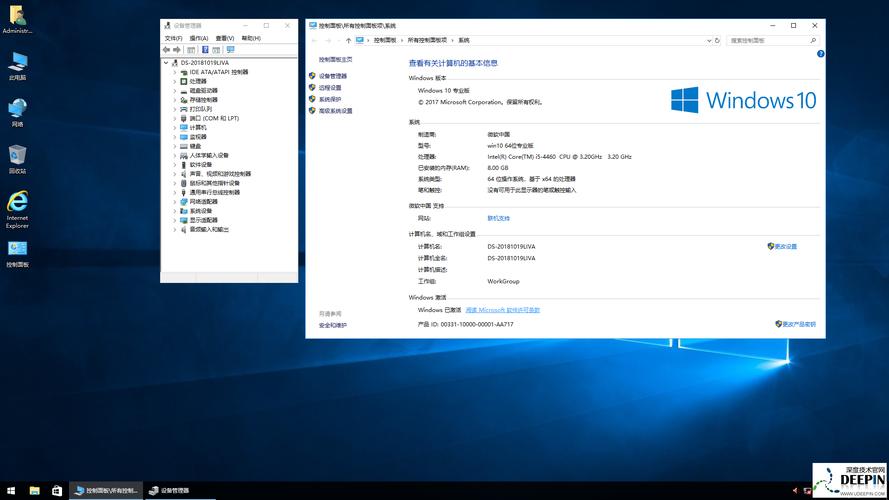The image size is (889, 500).
Task: Select the 音频输入和输出 tree item
Action: (x=209, y=230)
